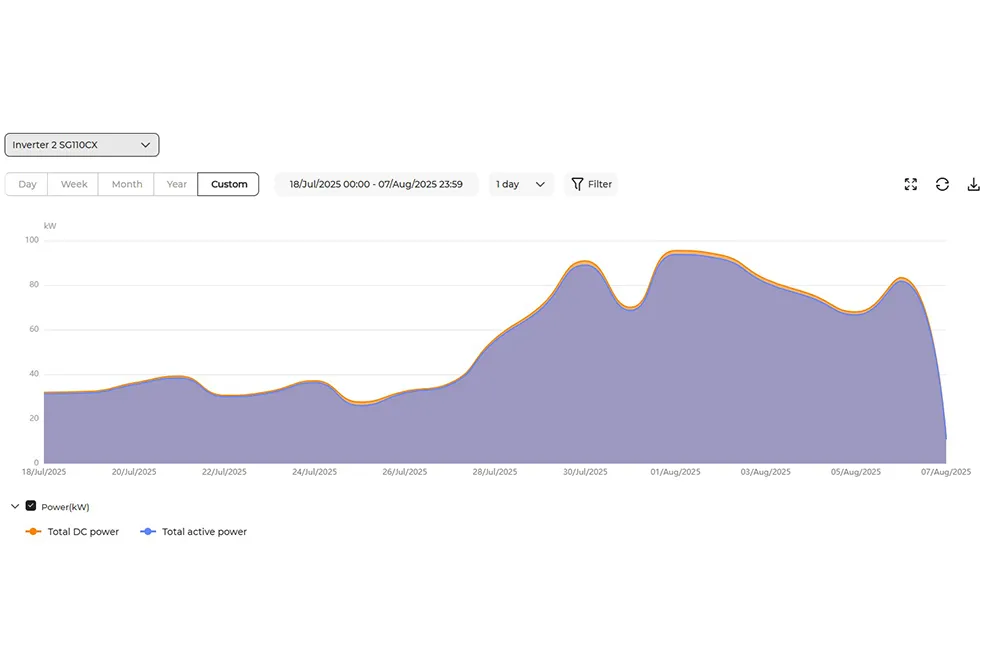Click the blue Total active power marker
The width and height of the screenshot is (1000, 672).
148,532
